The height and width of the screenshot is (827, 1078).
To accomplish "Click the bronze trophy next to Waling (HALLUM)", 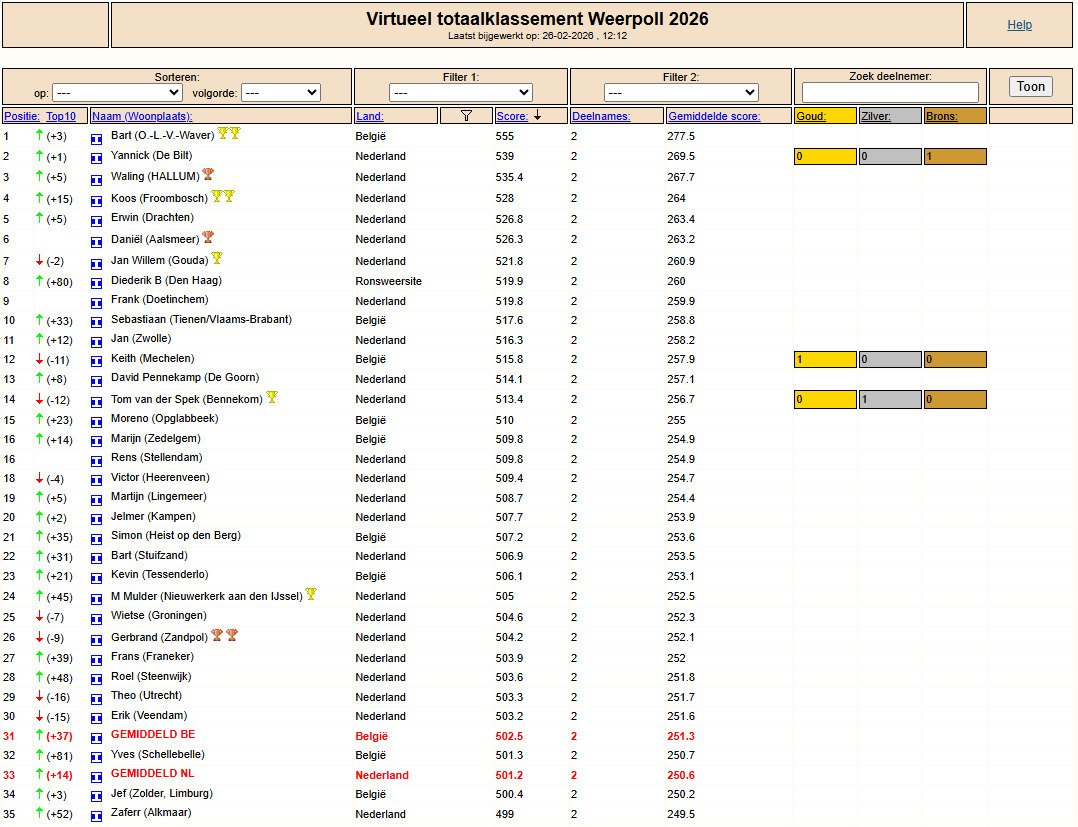I will pos(208,175).
